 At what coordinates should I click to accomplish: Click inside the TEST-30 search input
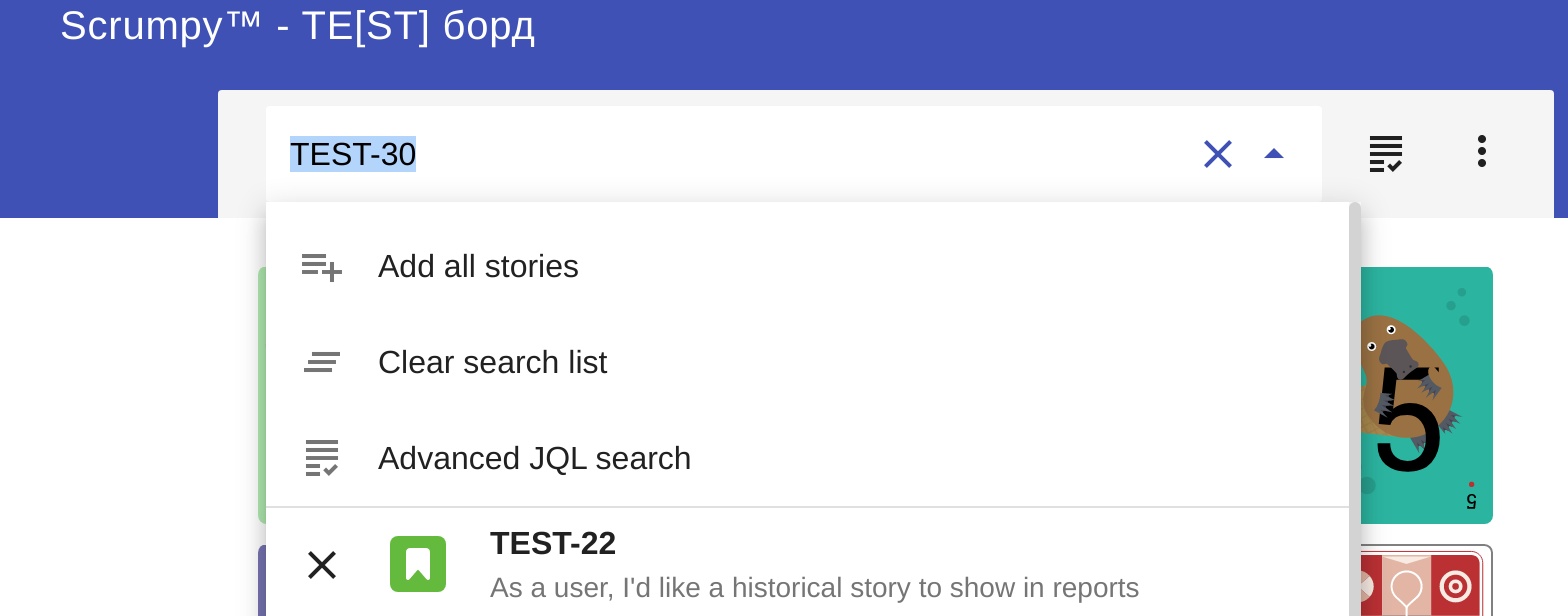pos(700,154)
